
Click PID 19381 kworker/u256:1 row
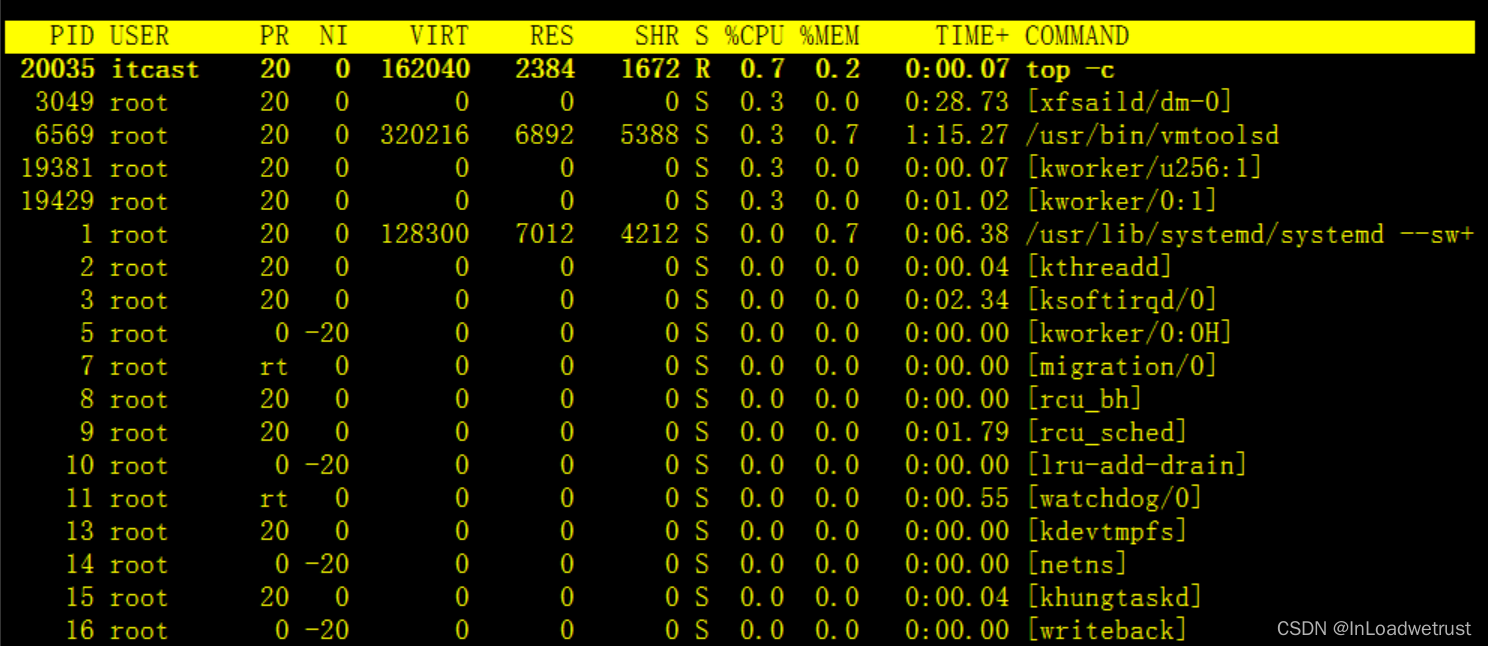[x=740, y=168]
